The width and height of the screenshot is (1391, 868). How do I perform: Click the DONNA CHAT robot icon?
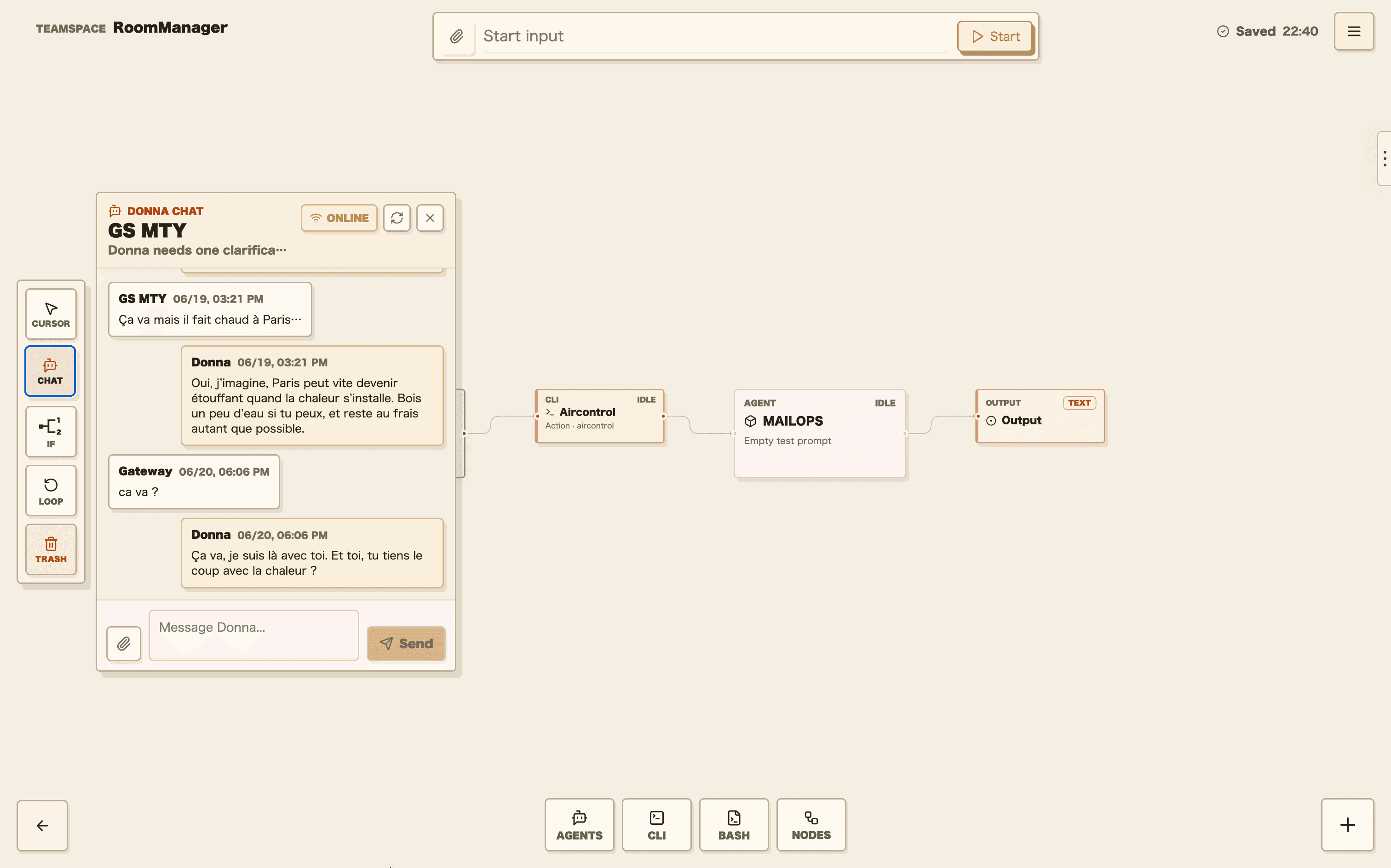115,211
